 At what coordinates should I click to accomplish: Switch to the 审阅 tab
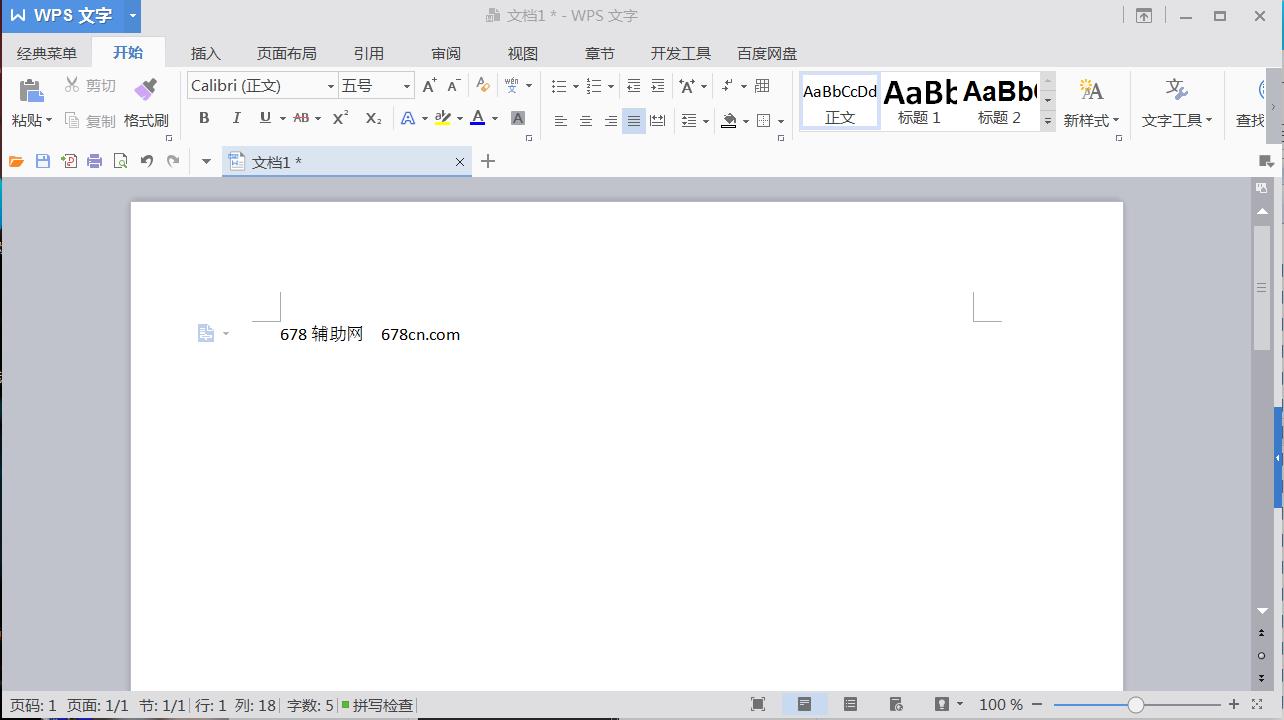446,53
